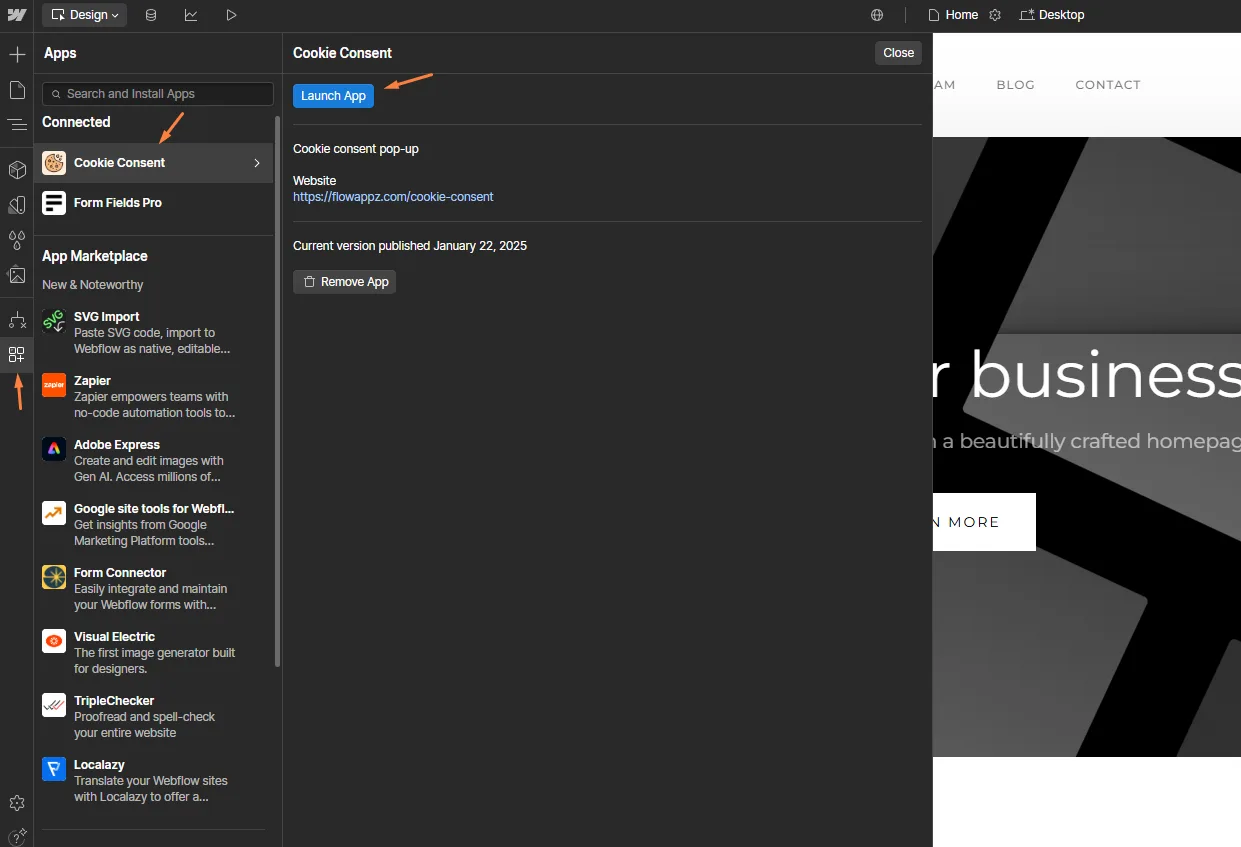This screenshot has height=847, width=1241.
Task: Open the Navigator panel icon
Action: (x=17, y=125)
